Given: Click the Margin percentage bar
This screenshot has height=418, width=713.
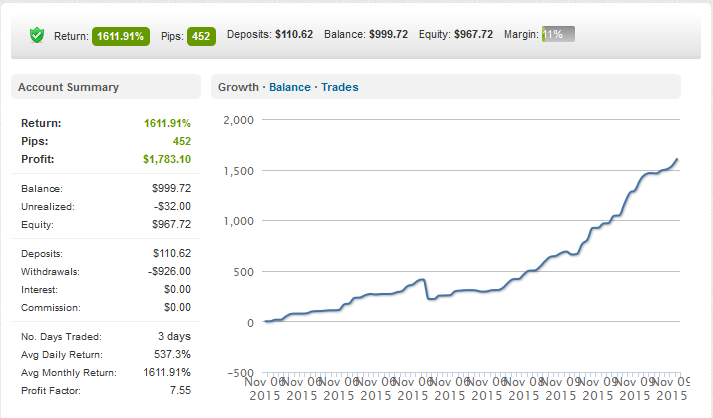Looking at the screenshot, I should [557, 35].
